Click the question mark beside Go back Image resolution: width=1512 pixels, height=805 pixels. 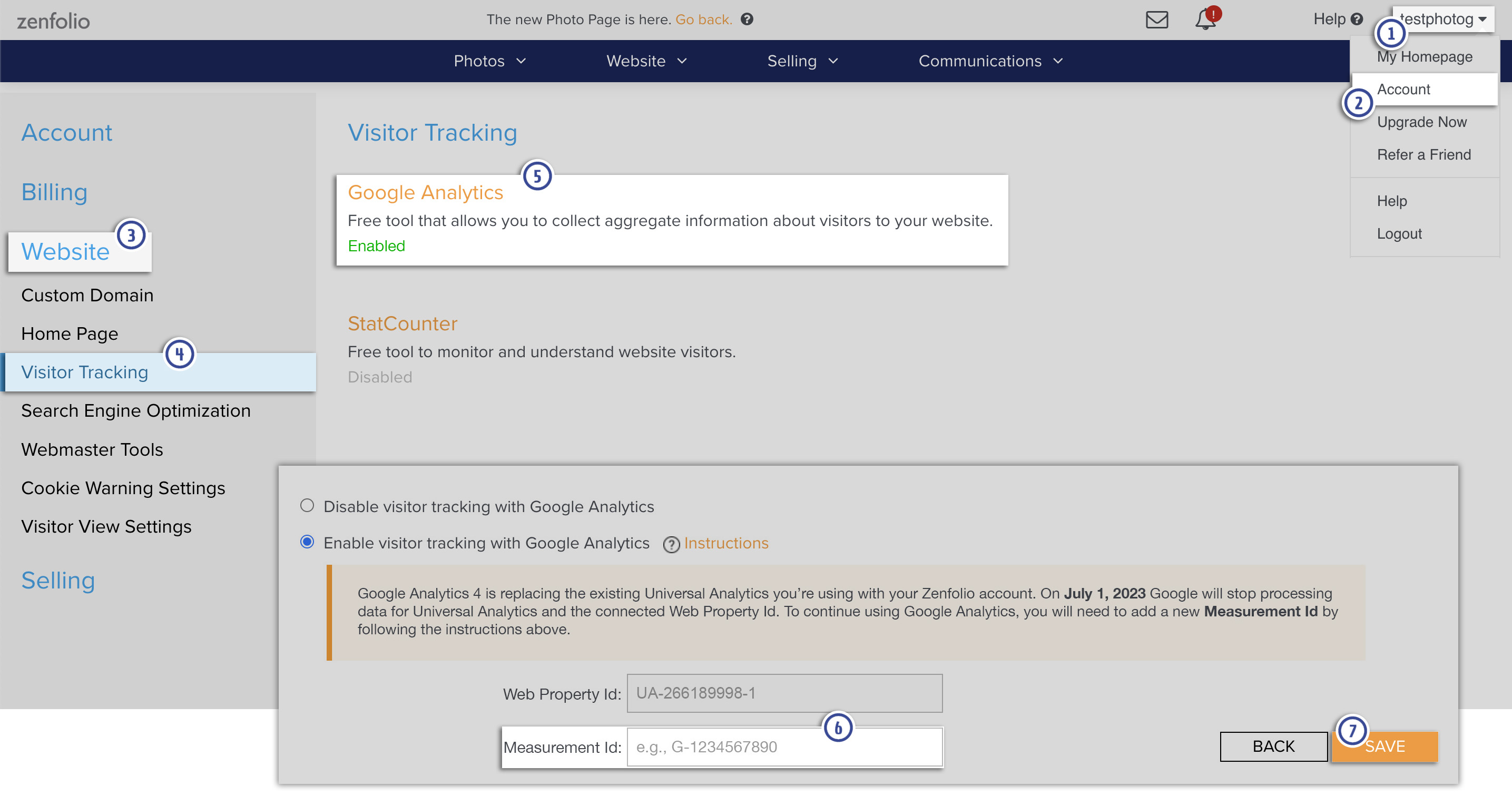coord(747,19)
